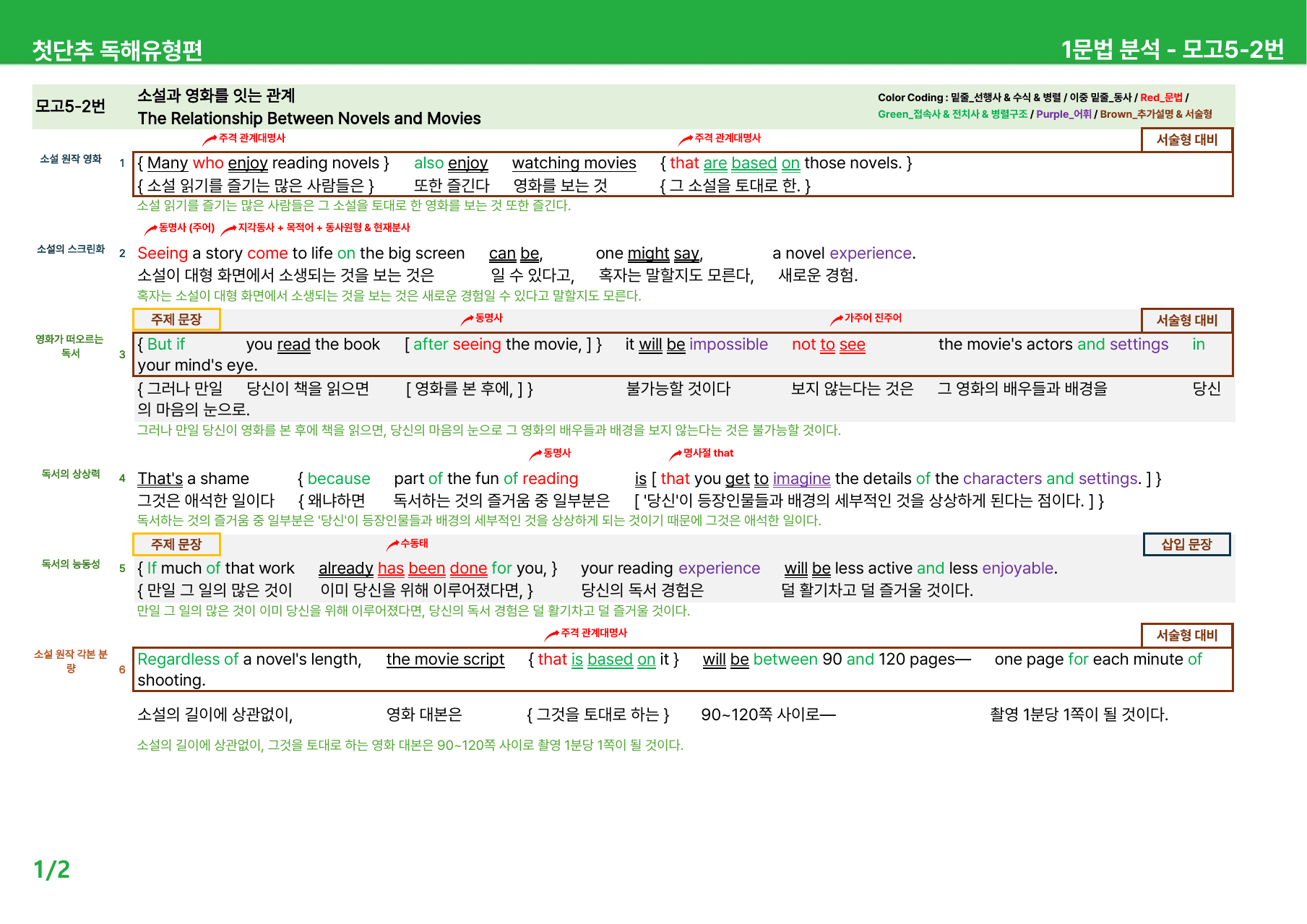The height and width of the screenshot is (924, 1307).
Task: Click the phrase 'also enjoy'
Action: [x=451, y=163]
